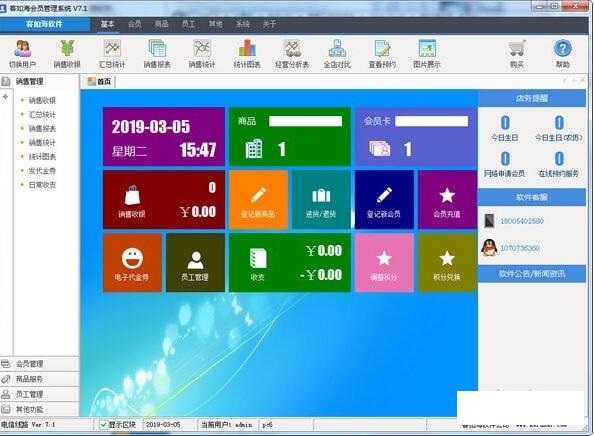Open the 统计图表 bar chart icon
Screen dimensions: 594x436
247,54
